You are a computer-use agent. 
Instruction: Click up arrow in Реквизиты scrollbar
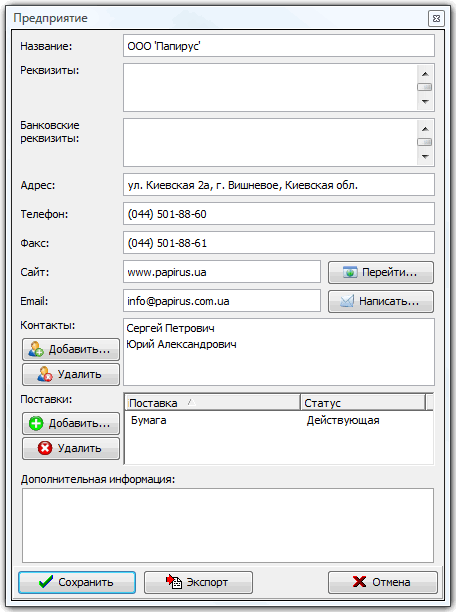point(425,74)
